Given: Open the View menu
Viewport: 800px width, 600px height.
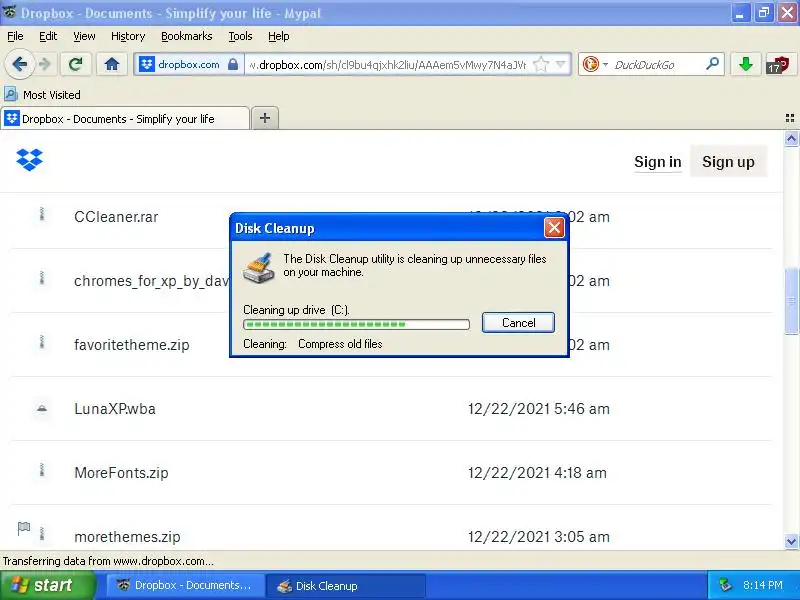Looking at the screenshot, I should click(x=84, y=36).
